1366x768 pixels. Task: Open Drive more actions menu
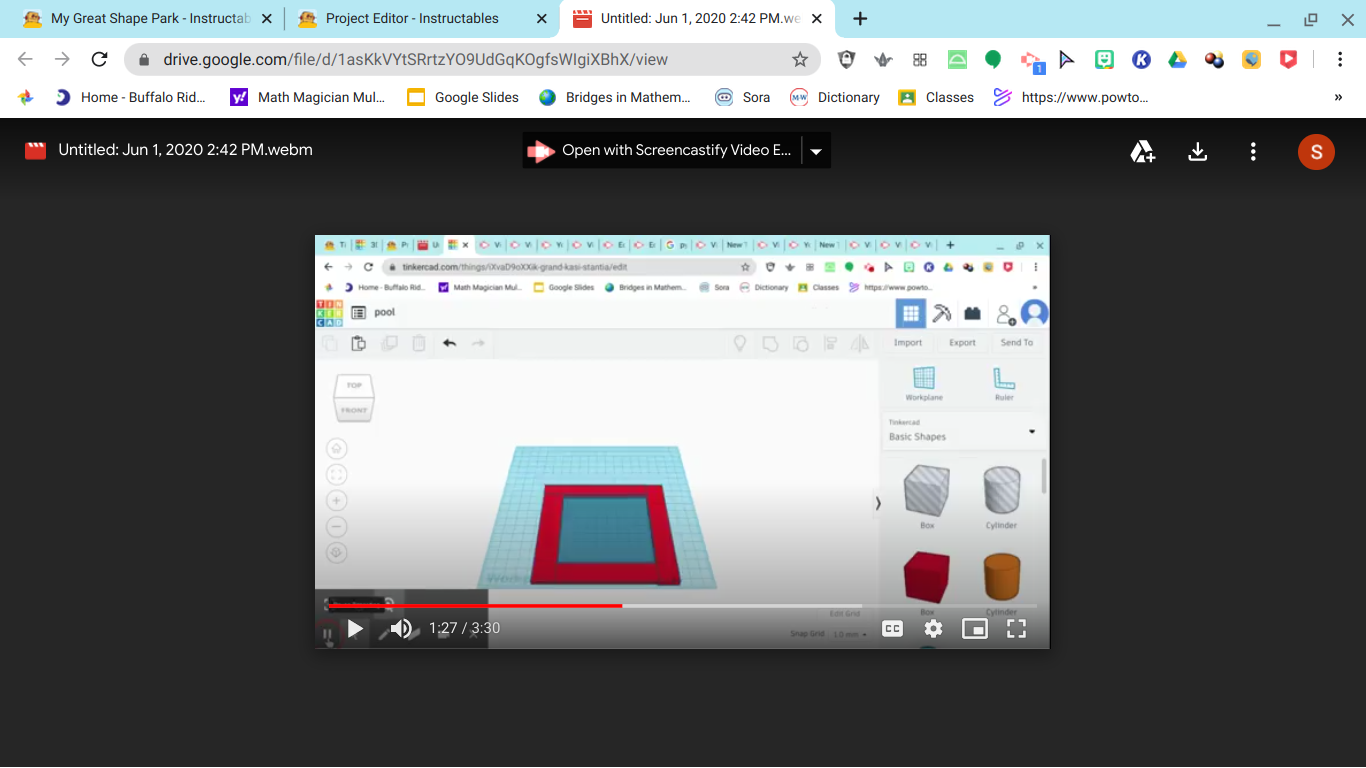1253,152
